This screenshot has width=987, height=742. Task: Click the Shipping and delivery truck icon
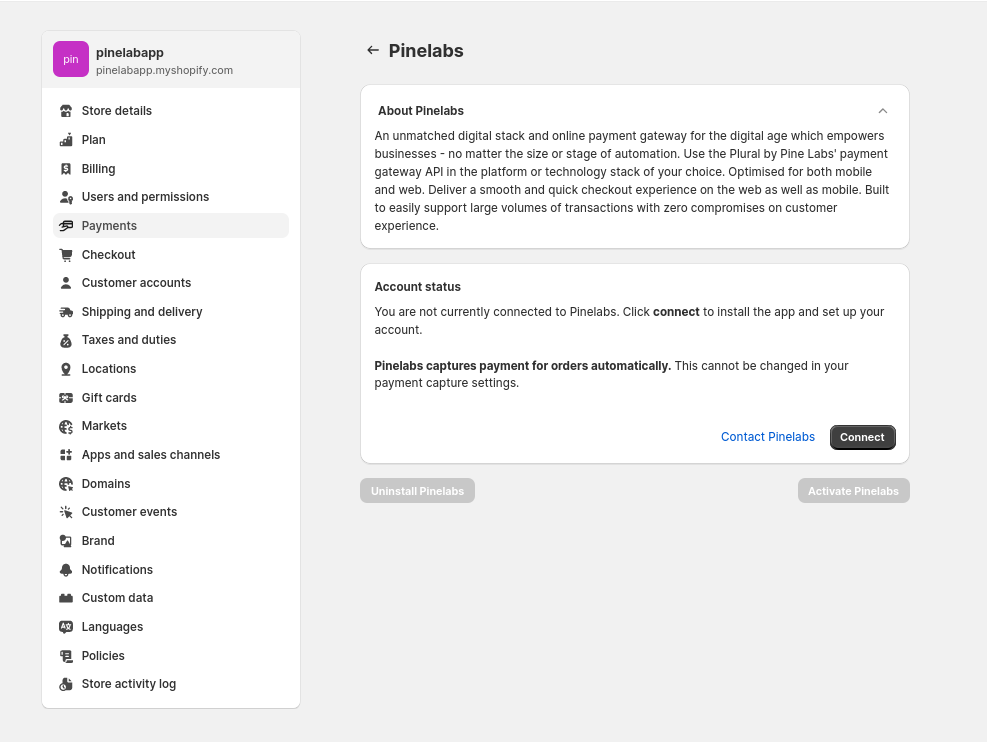(x=66, y=312)
